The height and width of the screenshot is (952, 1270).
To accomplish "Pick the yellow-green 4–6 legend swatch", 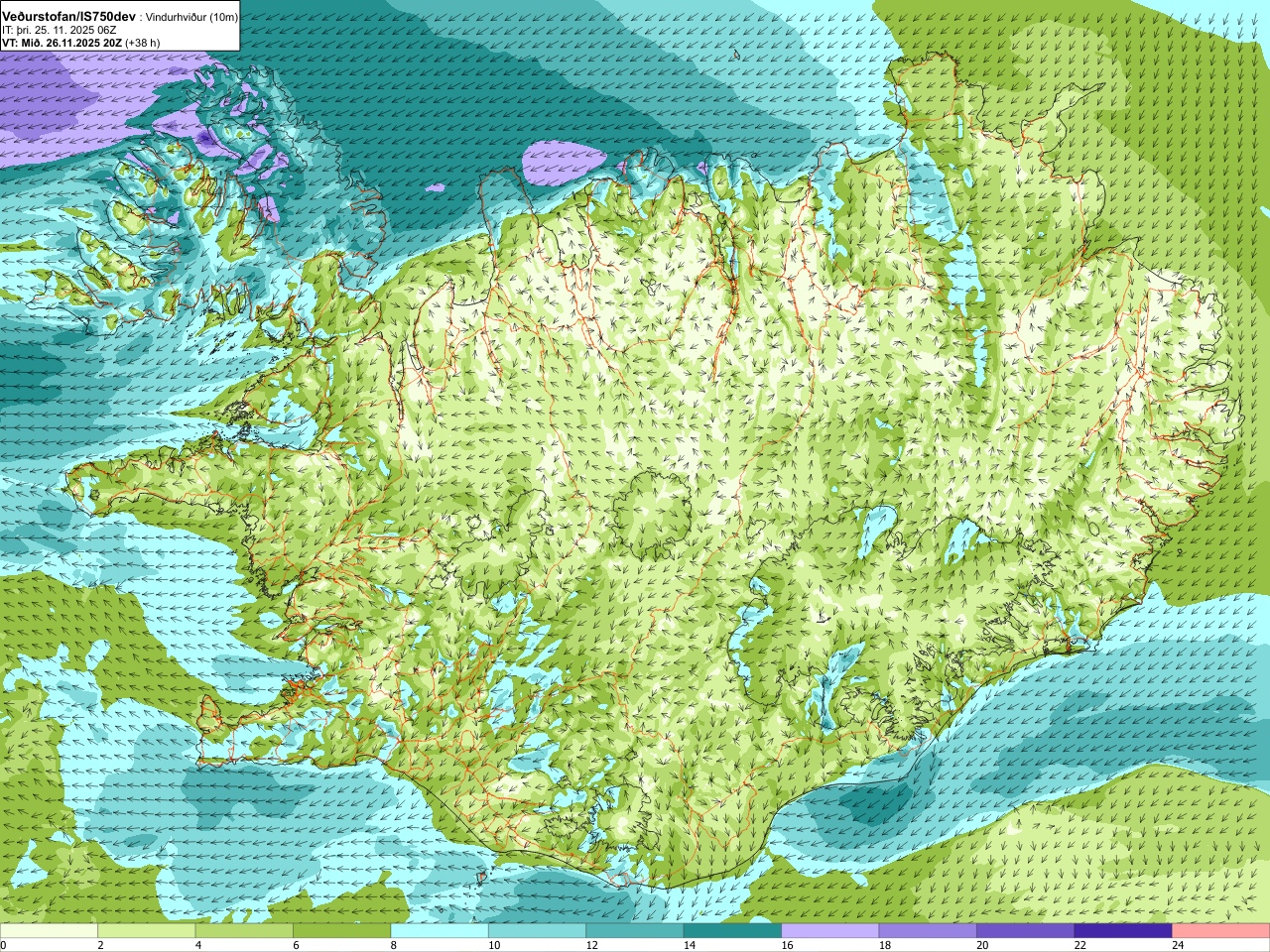I will [244, 931].
